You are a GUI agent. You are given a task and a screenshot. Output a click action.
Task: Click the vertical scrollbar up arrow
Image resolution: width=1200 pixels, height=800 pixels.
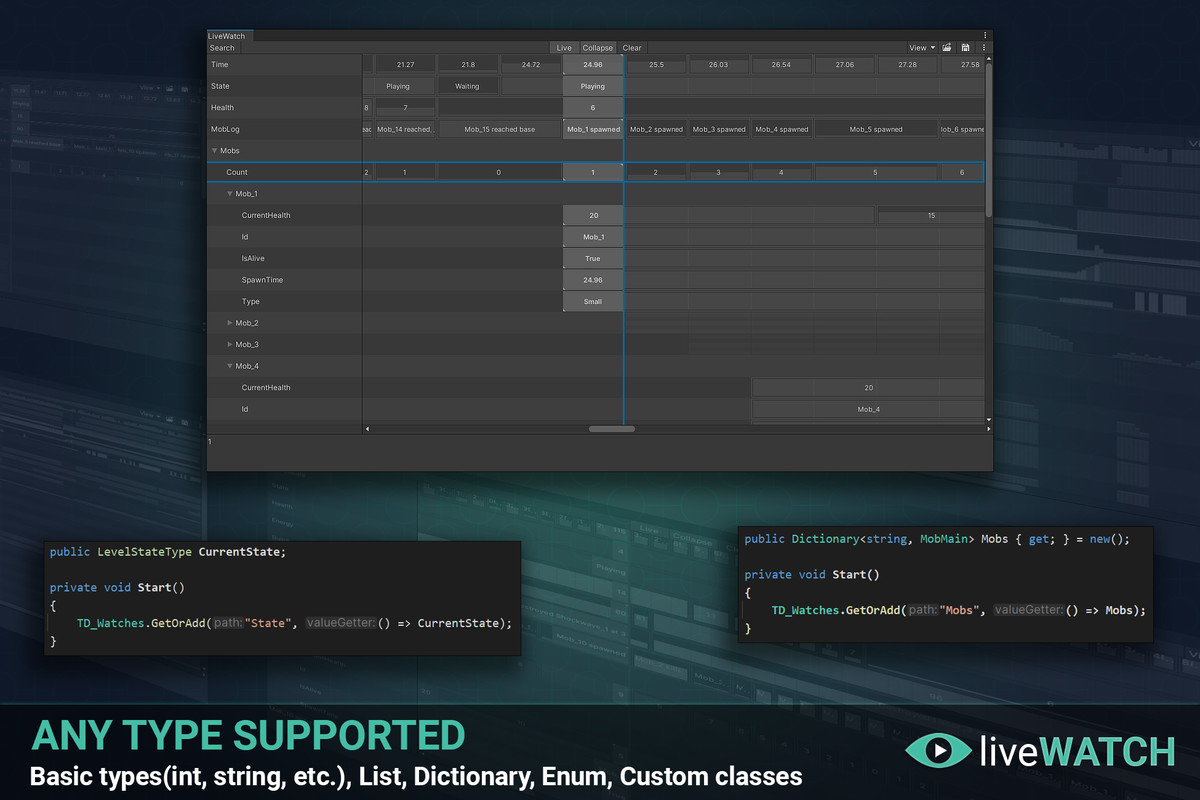tap(989, 59)
